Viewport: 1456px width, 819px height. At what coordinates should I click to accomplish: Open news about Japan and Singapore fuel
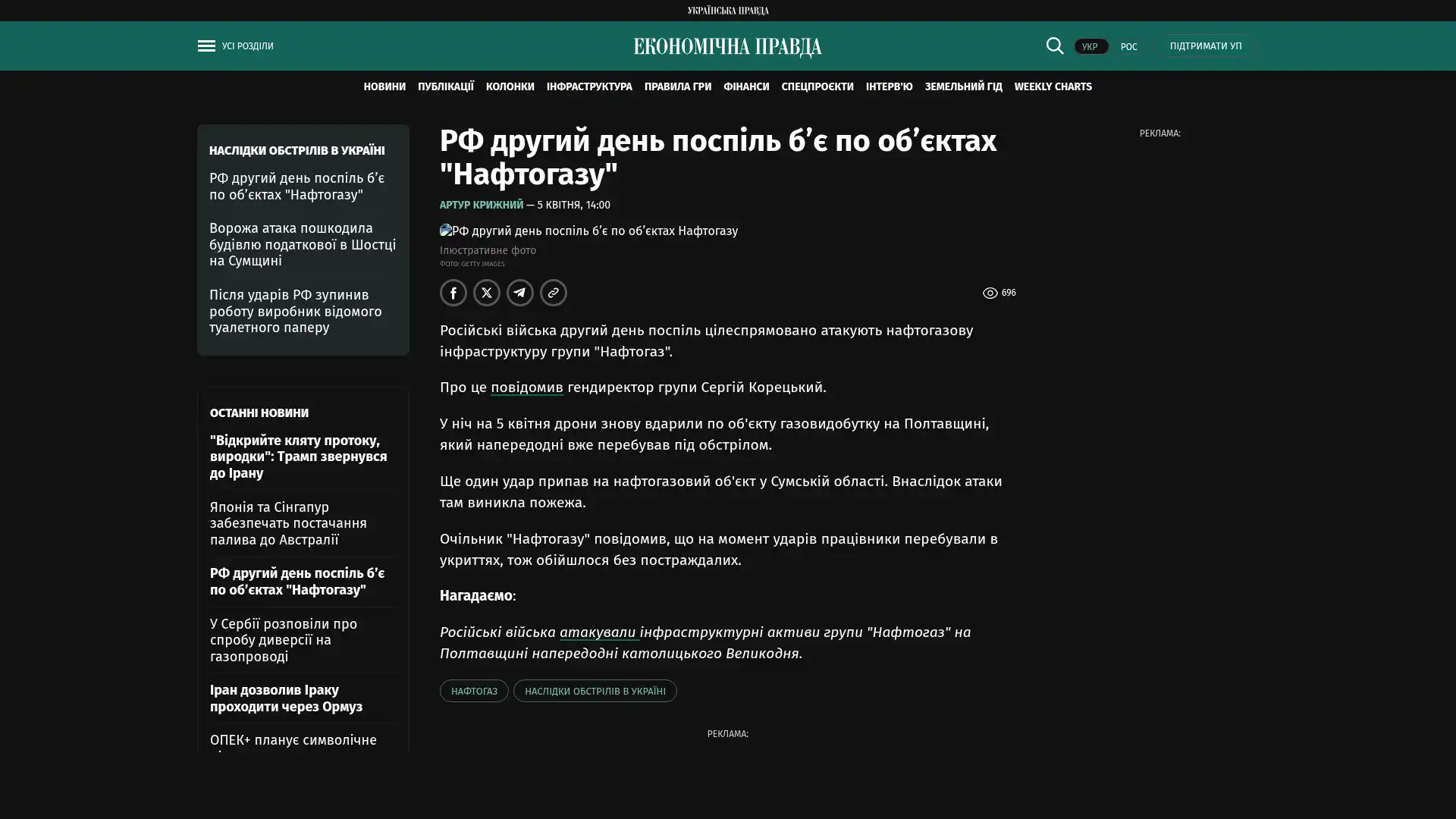pyautogui.click(x=288, y=523)
